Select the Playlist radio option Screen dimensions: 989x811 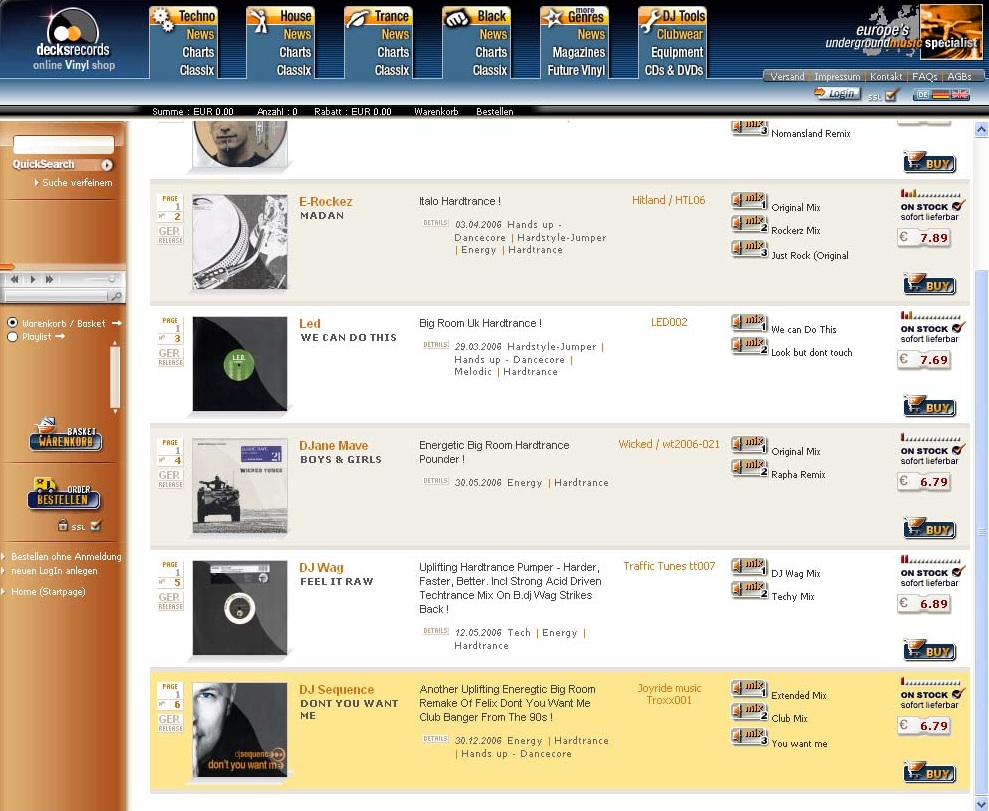click(12, 337)
